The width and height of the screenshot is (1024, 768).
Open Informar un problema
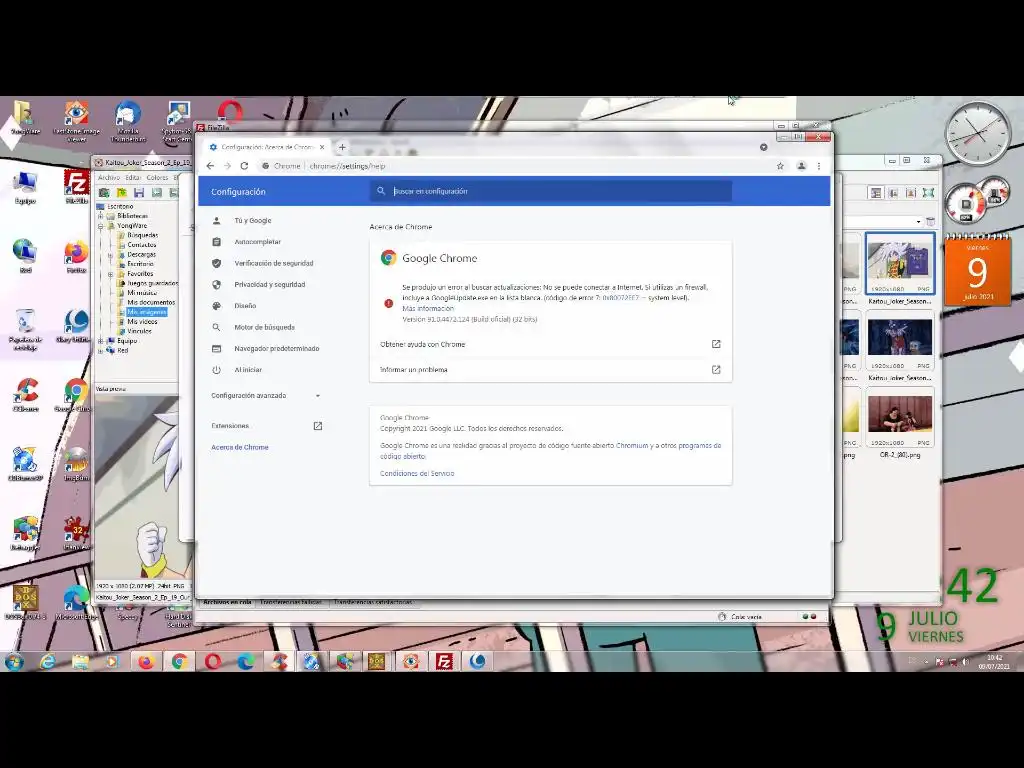[x=551, y=370]
